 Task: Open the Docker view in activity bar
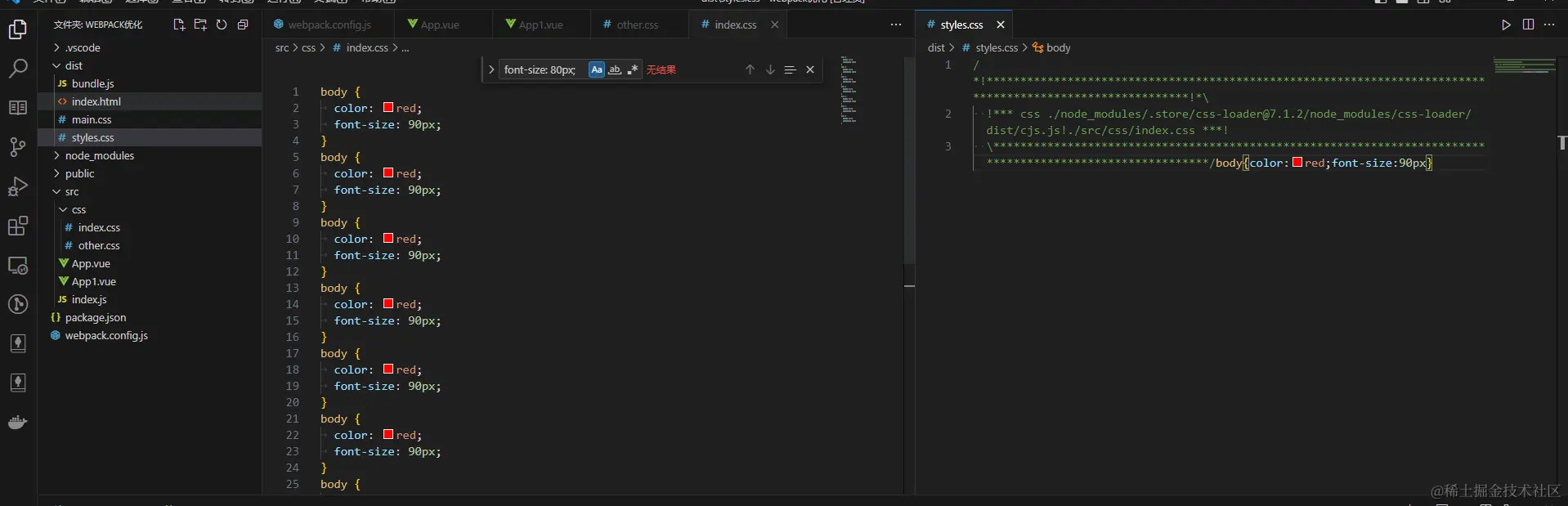(18, 422)
